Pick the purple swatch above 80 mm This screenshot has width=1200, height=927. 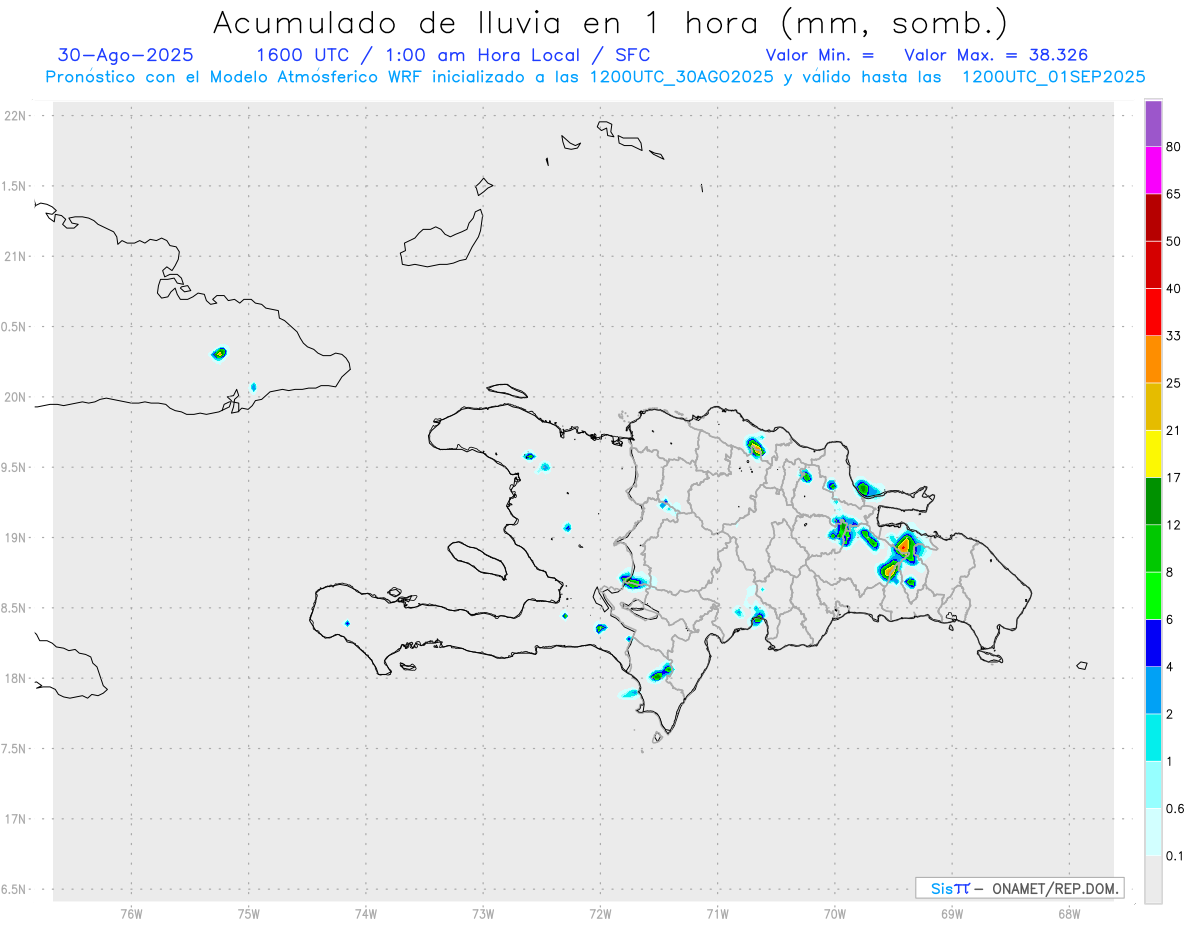pos(1153,123)
